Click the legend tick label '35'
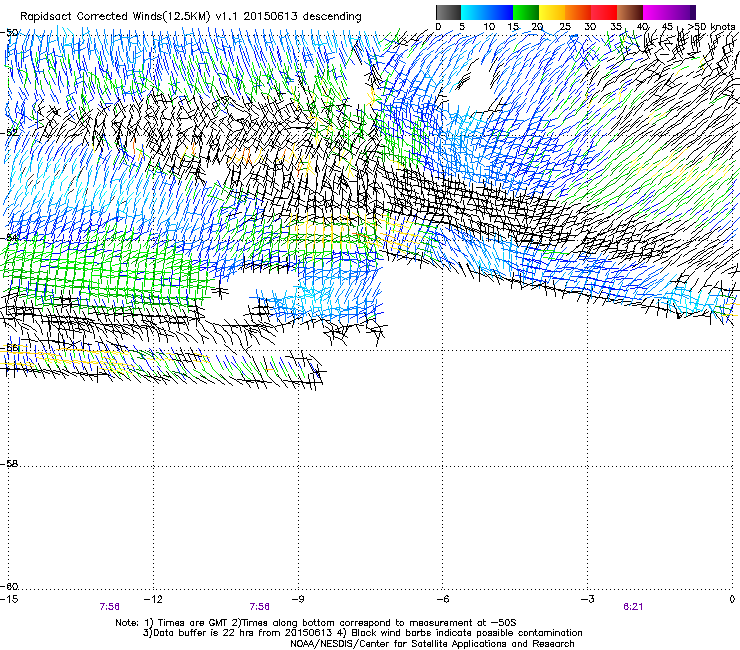Viewport: 740px width, 650px height. click(616, 27)
